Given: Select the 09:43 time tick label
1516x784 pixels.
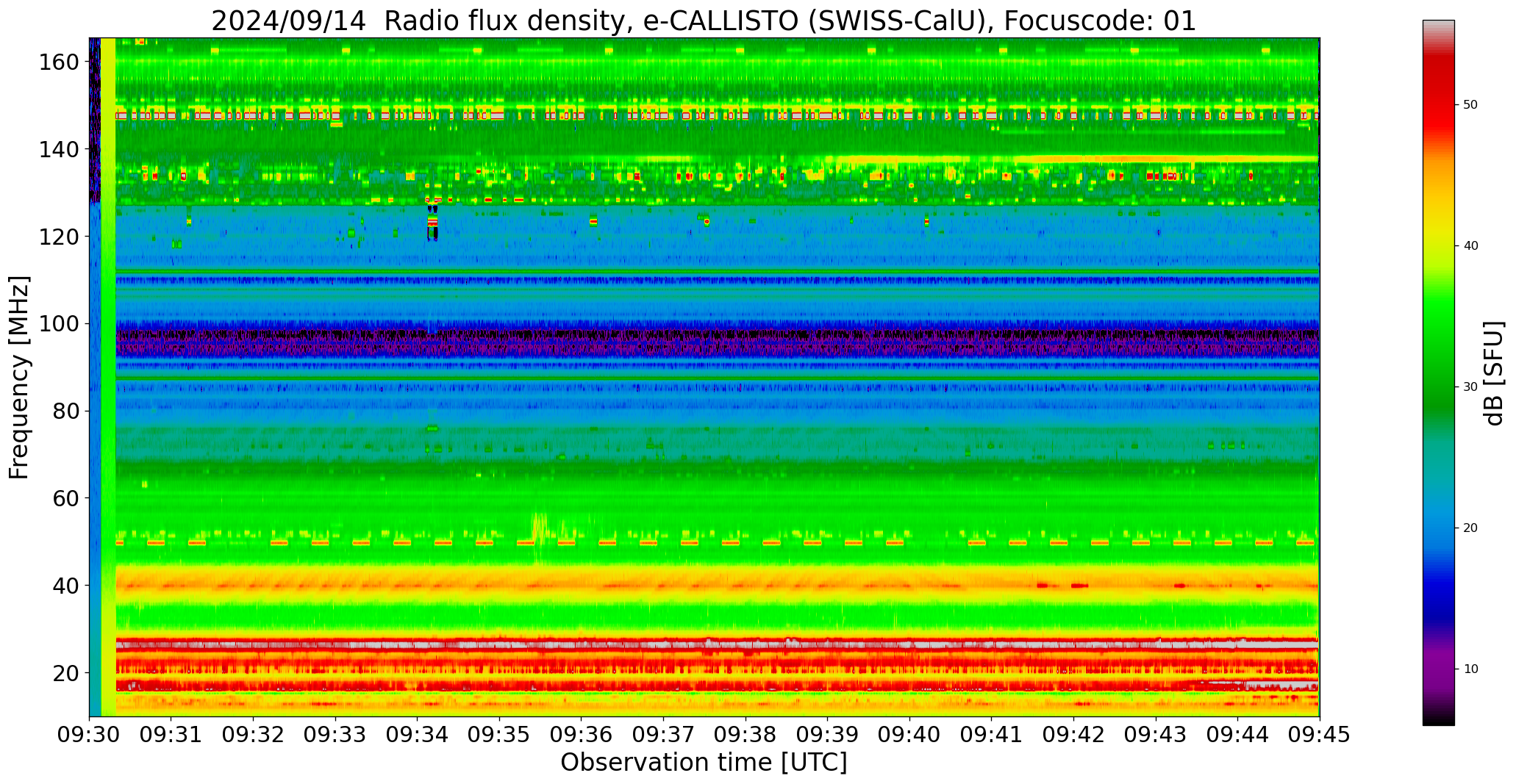Looking at the screenshot, I should point(1155,735).
